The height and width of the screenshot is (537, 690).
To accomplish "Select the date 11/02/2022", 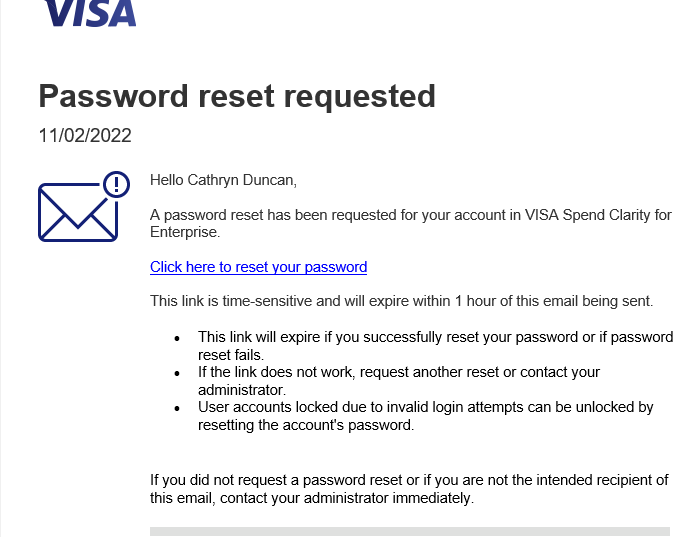I will point(85,136).
